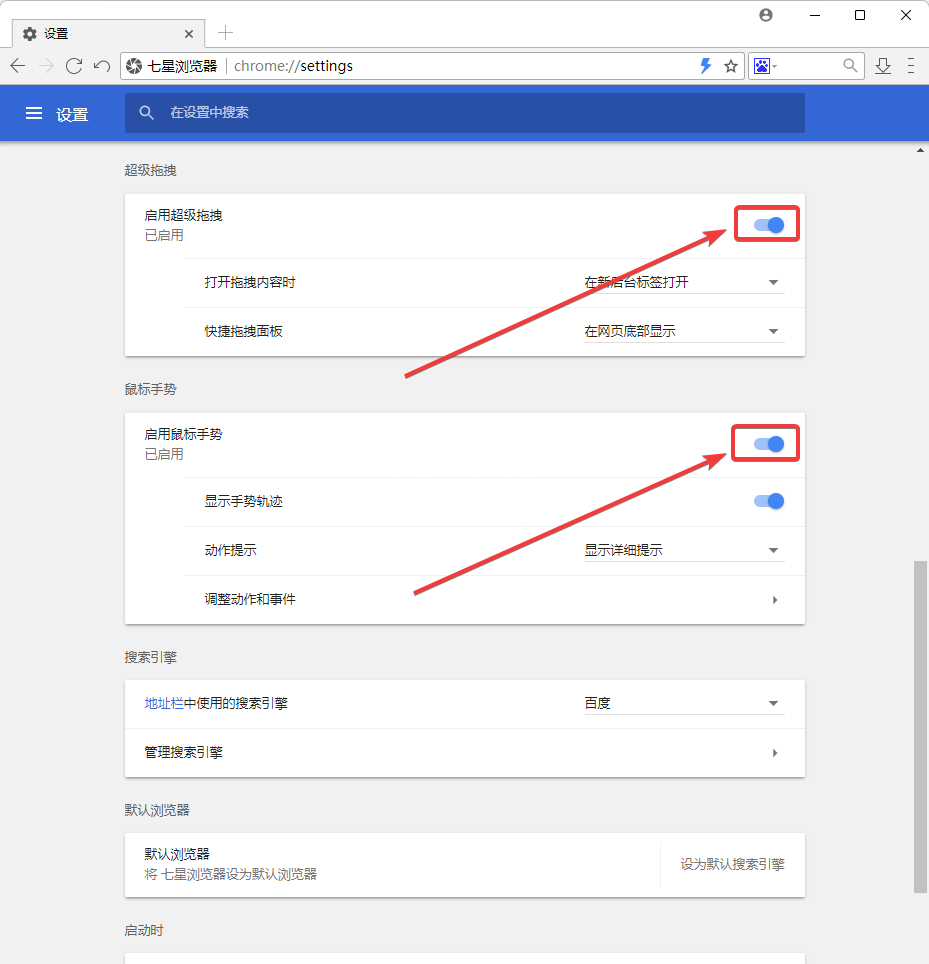Open the downloads icon
Image resolution: width=929 pixels, height=964 pixels.
pyautogui.click(x=883, y=66)
